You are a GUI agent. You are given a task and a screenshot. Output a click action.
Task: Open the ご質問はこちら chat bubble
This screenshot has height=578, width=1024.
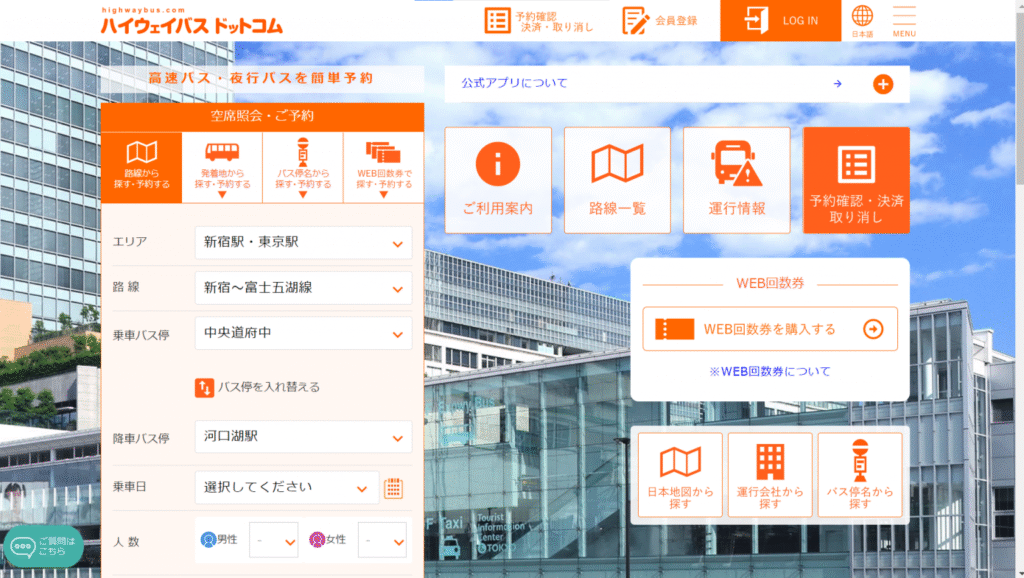tap(43, 546)
